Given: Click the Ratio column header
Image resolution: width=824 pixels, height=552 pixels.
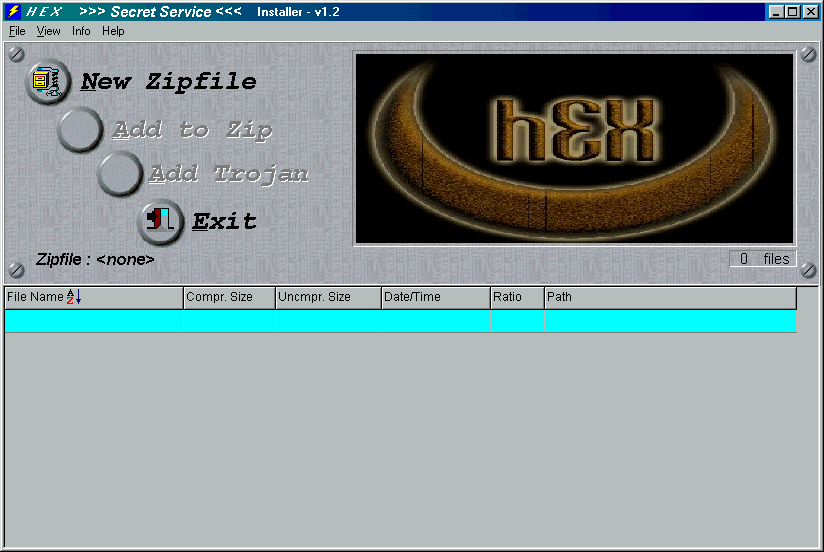Looking at the screenshot, I should coord(516,297).
